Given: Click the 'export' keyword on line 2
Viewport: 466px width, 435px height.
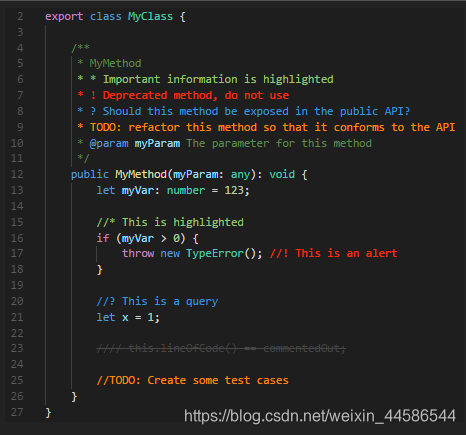Looking at the screenshot, I should pyautogui.click(x=64, y=17).
